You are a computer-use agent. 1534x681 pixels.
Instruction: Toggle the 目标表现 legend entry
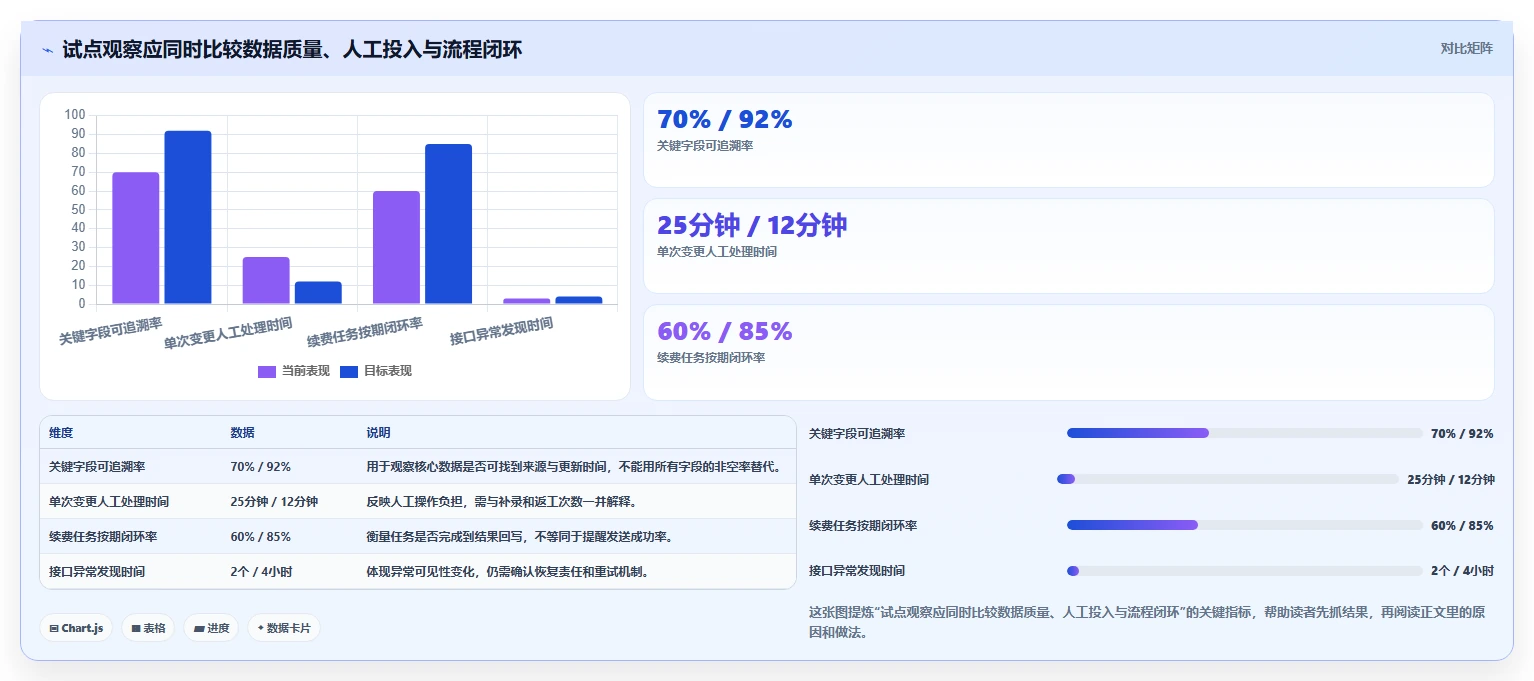coord(376,371)
